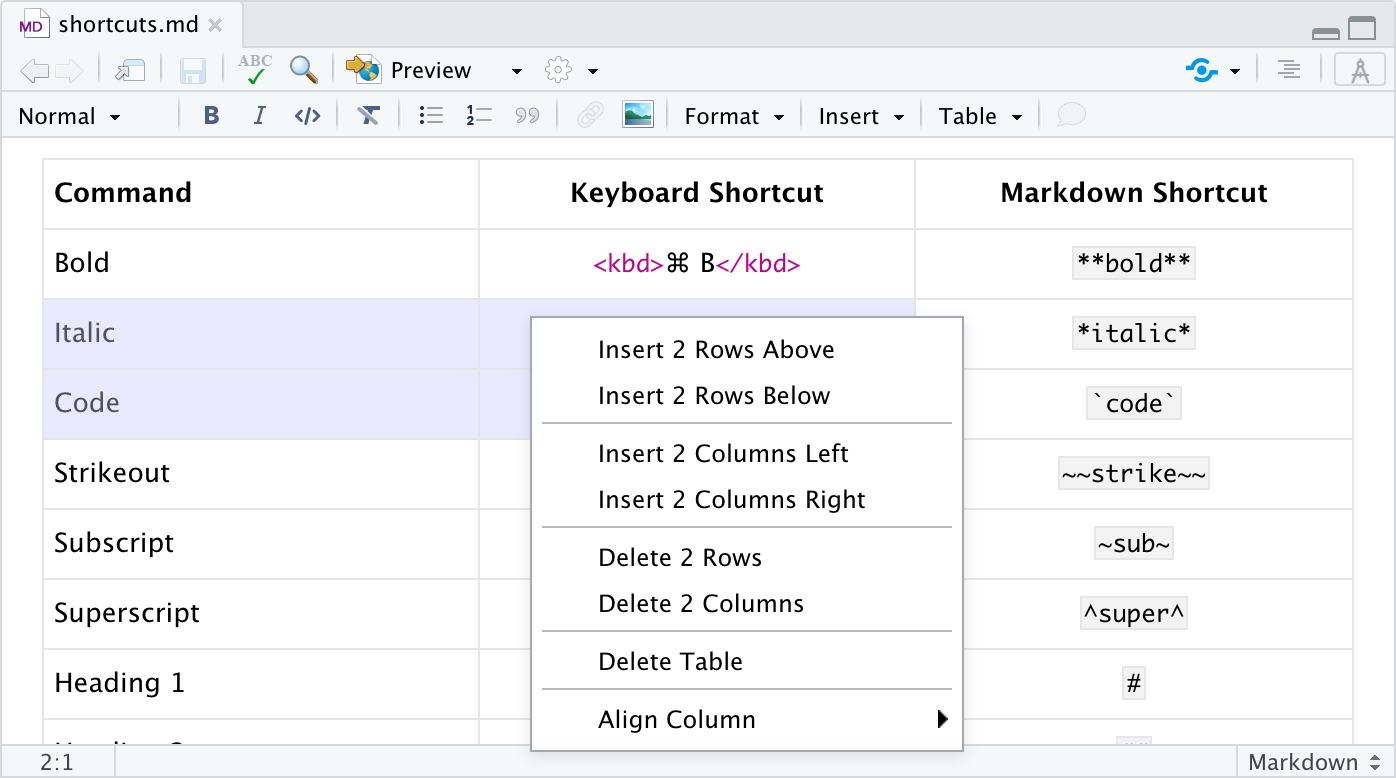Open the Format dropdown menu
This screenshot has width=1396, height=778.
[x=733, y=116]
